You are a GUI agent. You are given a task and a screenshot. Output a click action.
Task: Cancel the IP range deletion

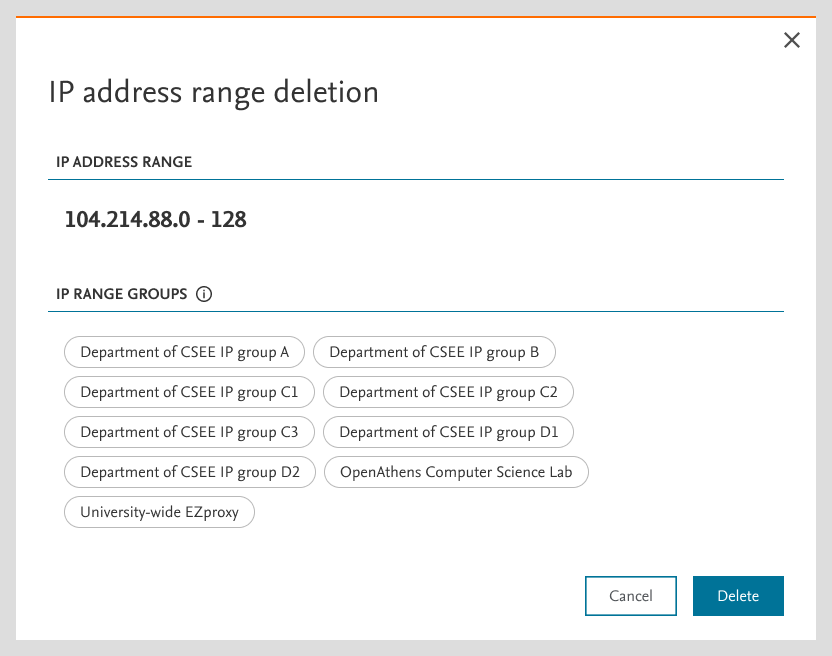tap(631, 595)
